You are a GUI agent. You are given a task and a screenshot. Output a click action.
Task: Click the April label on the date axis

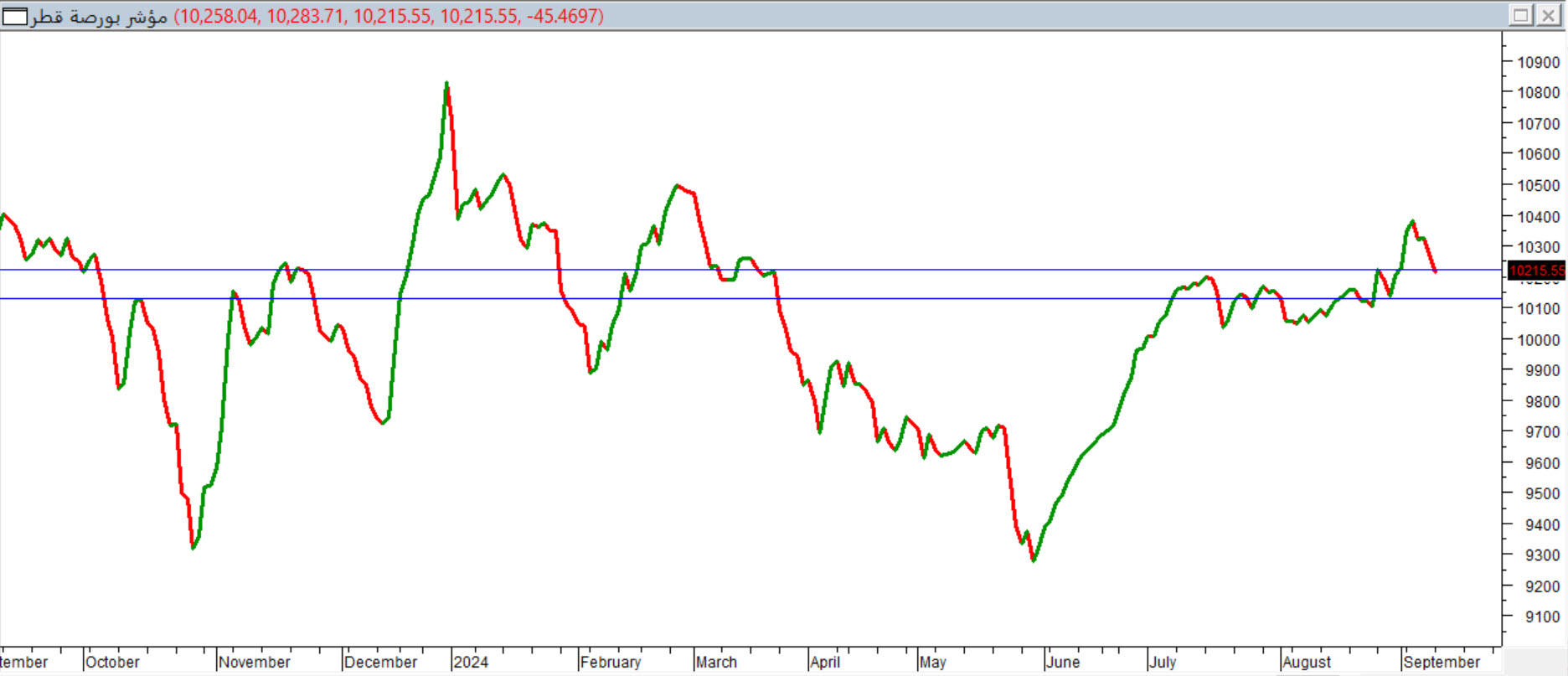pos(825,662)
